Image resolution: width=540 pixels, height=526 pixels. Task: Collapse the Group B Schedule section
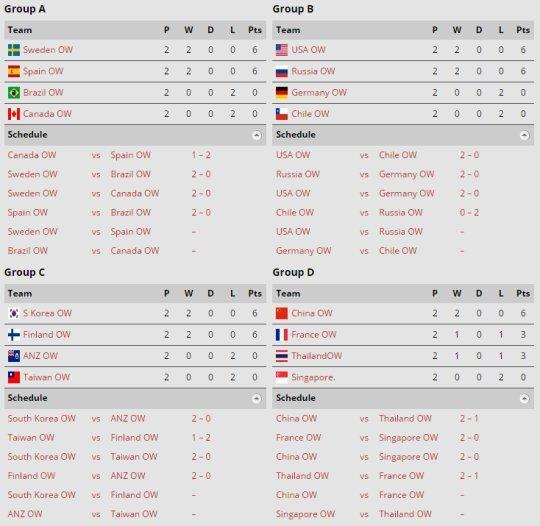pyautogui.click(x=524, y=135)
